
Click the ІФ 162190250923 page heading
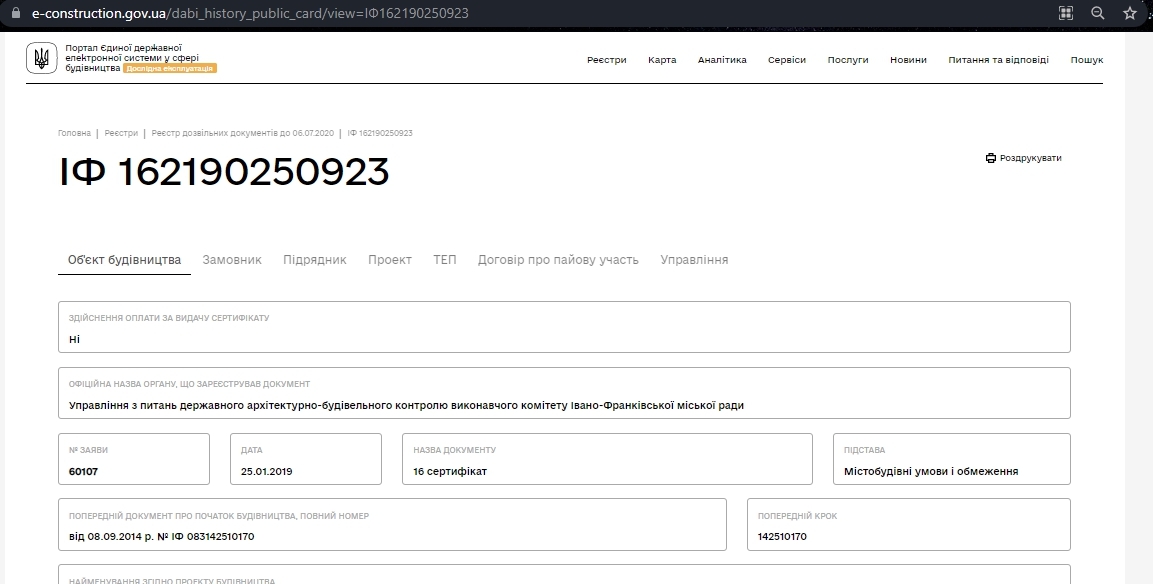[x=224, y=171]
